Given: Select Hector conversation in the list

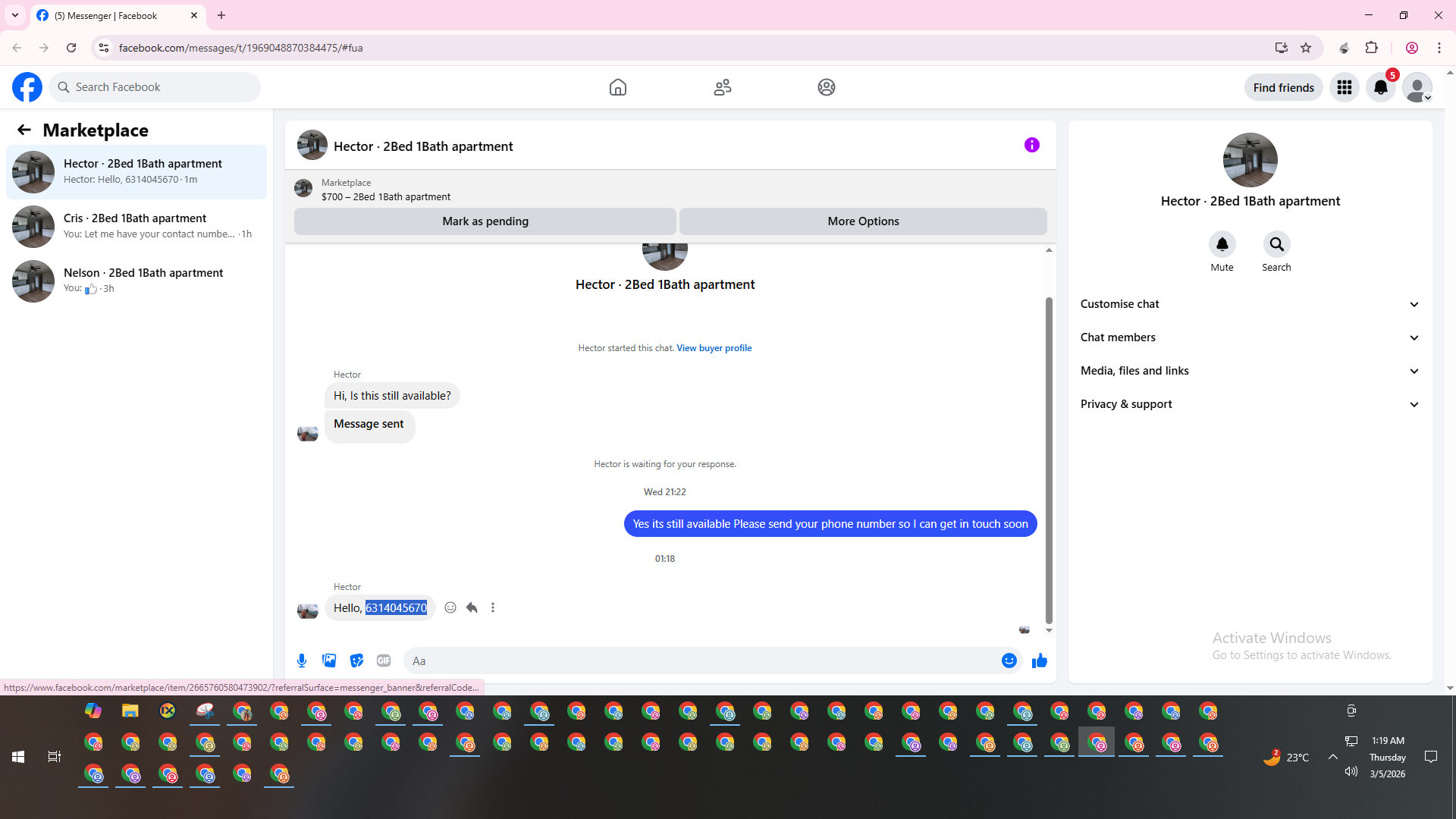Looking at the screenshot, I should tap(136, 172).
